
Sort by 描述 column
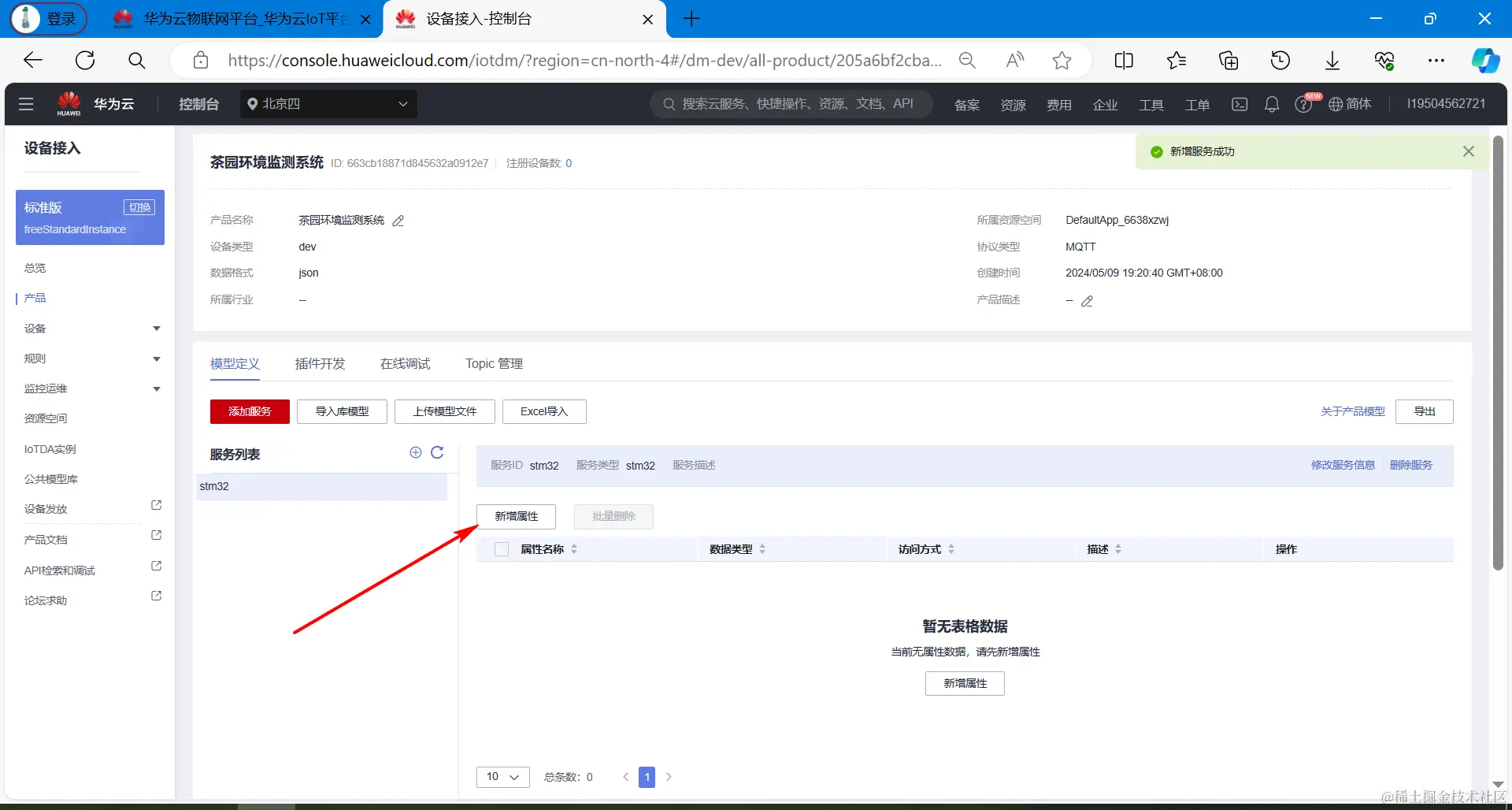tap(1118, 549)
